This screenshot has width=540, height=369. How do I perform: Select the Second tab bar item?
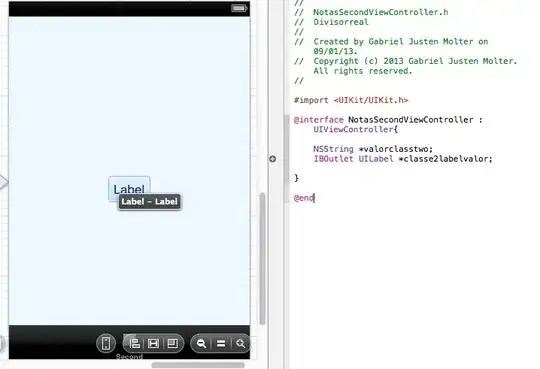pos(129,357)
